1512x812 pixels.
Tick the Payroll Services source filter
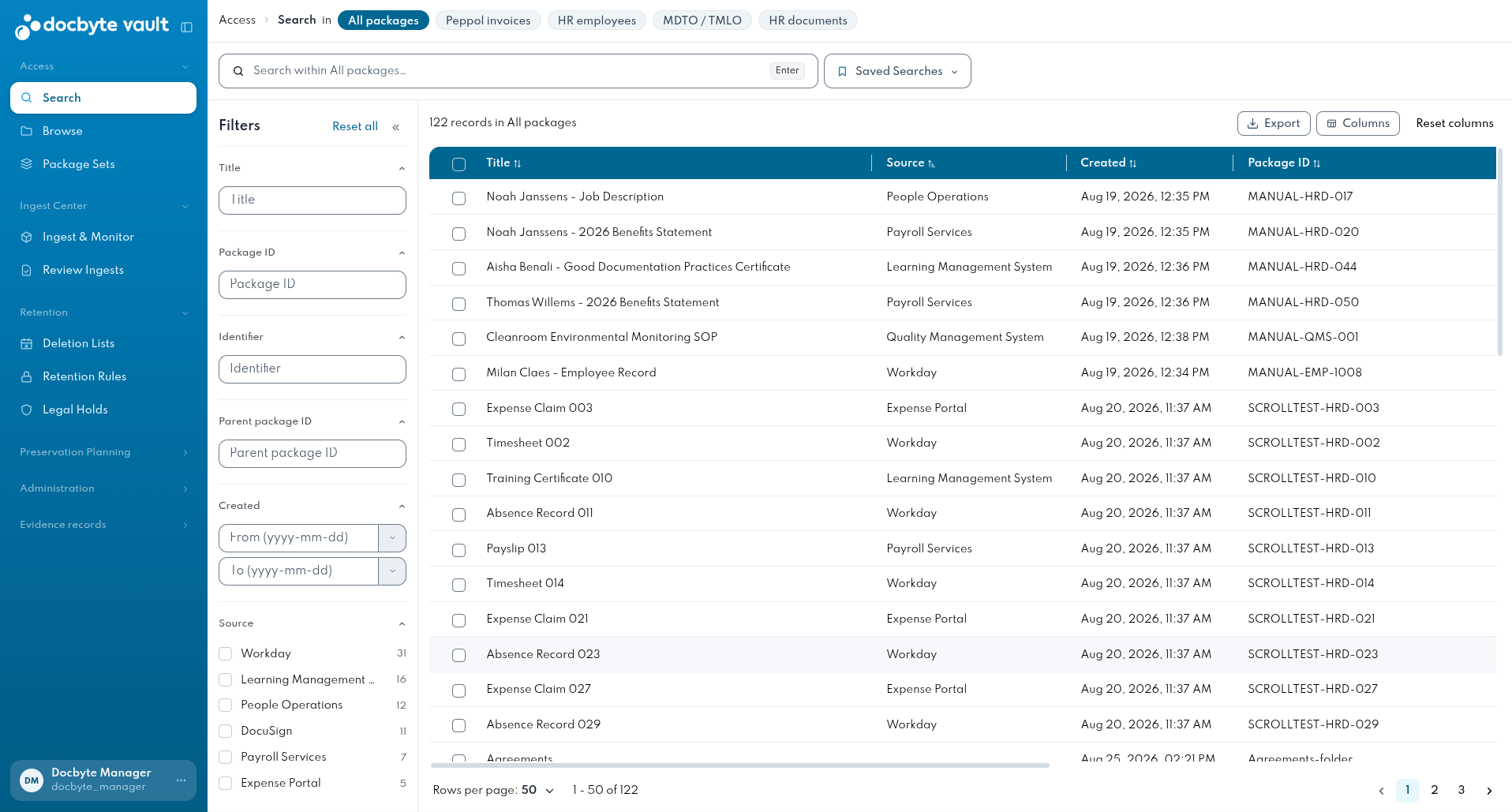226,757
